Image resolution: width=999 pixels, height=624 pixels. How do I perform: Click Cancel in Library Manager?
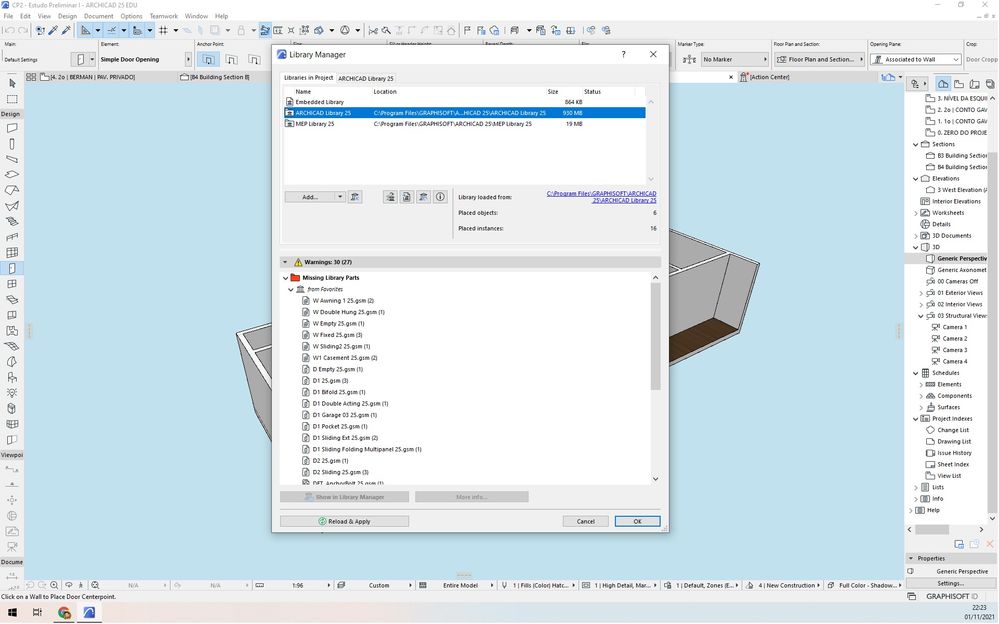[x=586, y=521]
